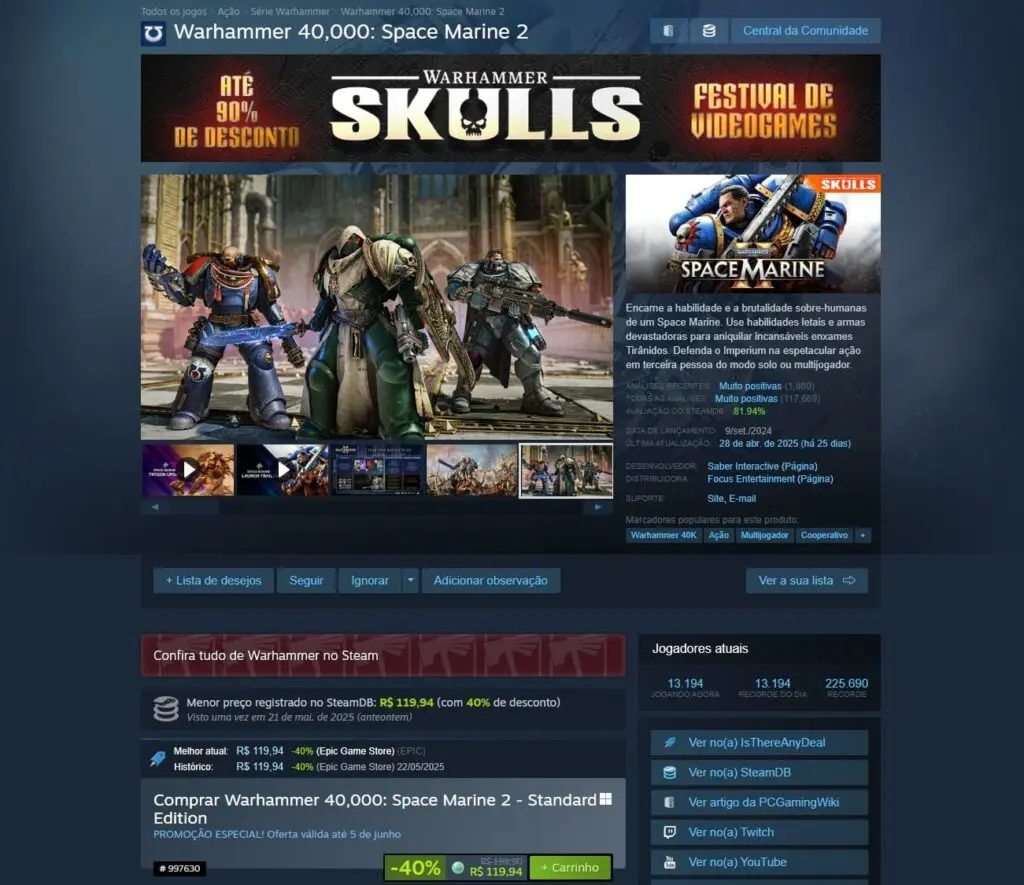Click the # 997630 sub ID badge
The image size is (1024, 885).
pos(180,868)
